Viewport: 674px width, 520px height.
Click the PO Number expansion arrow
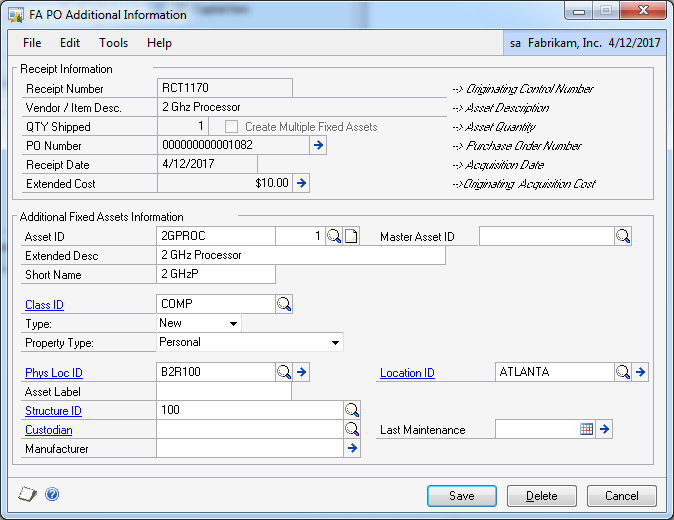pos(318,145)
